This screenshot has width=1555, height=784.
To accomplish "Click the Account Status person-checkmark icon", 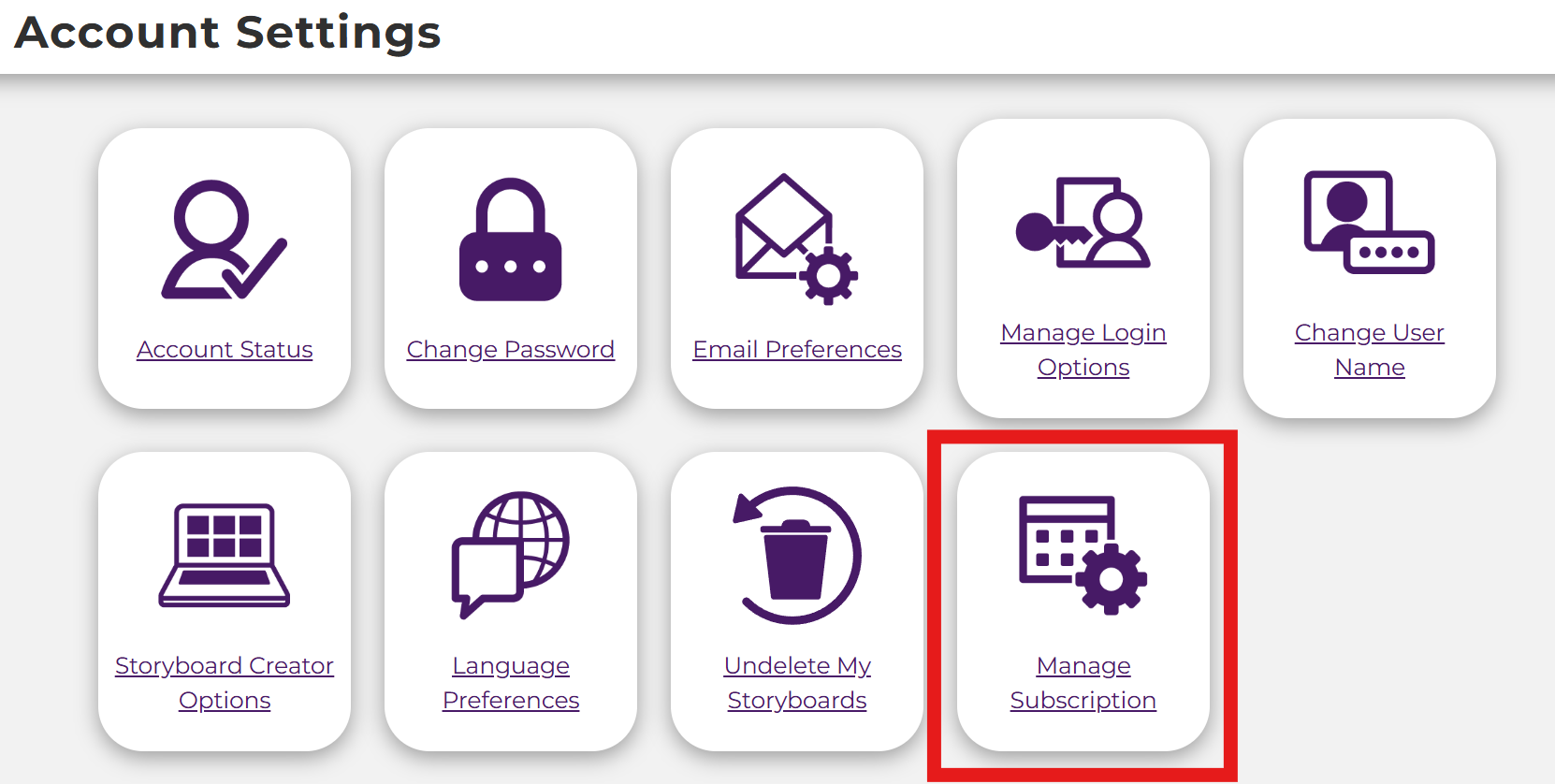I will pyautogui.click(x=224, y=240).
